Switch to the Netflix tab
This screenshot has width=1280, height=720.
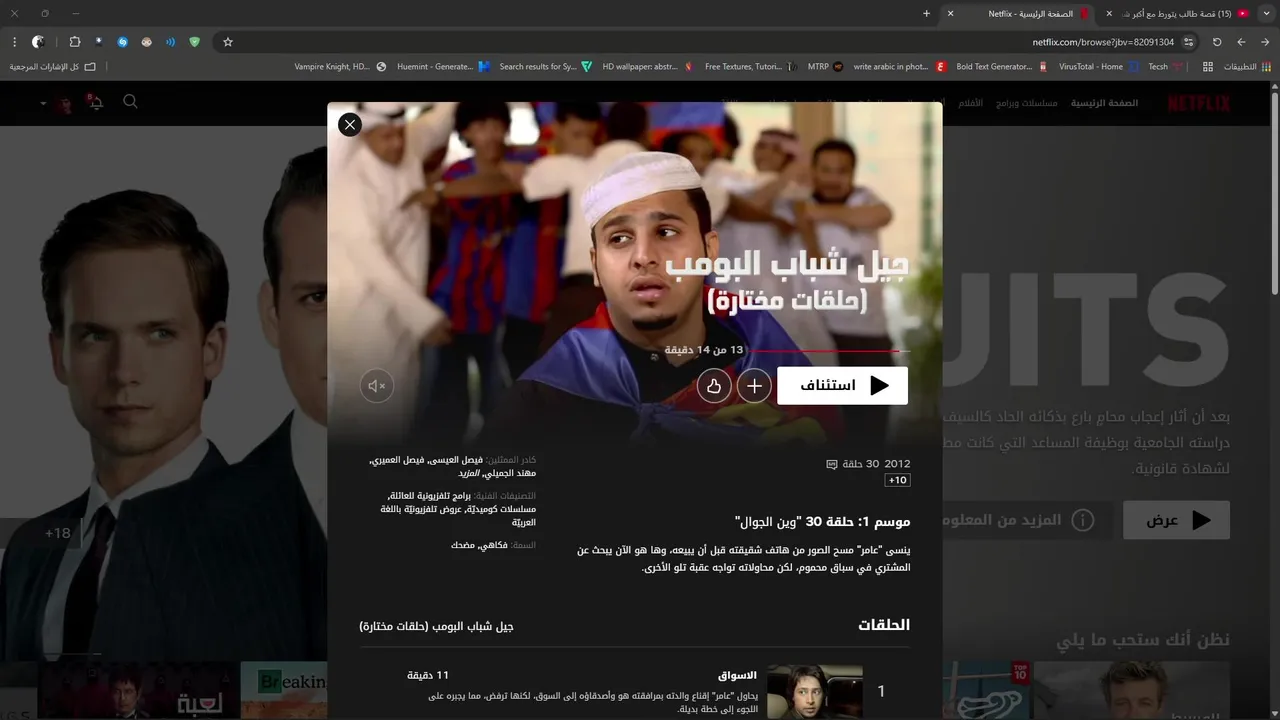[x=1020, y=14]
